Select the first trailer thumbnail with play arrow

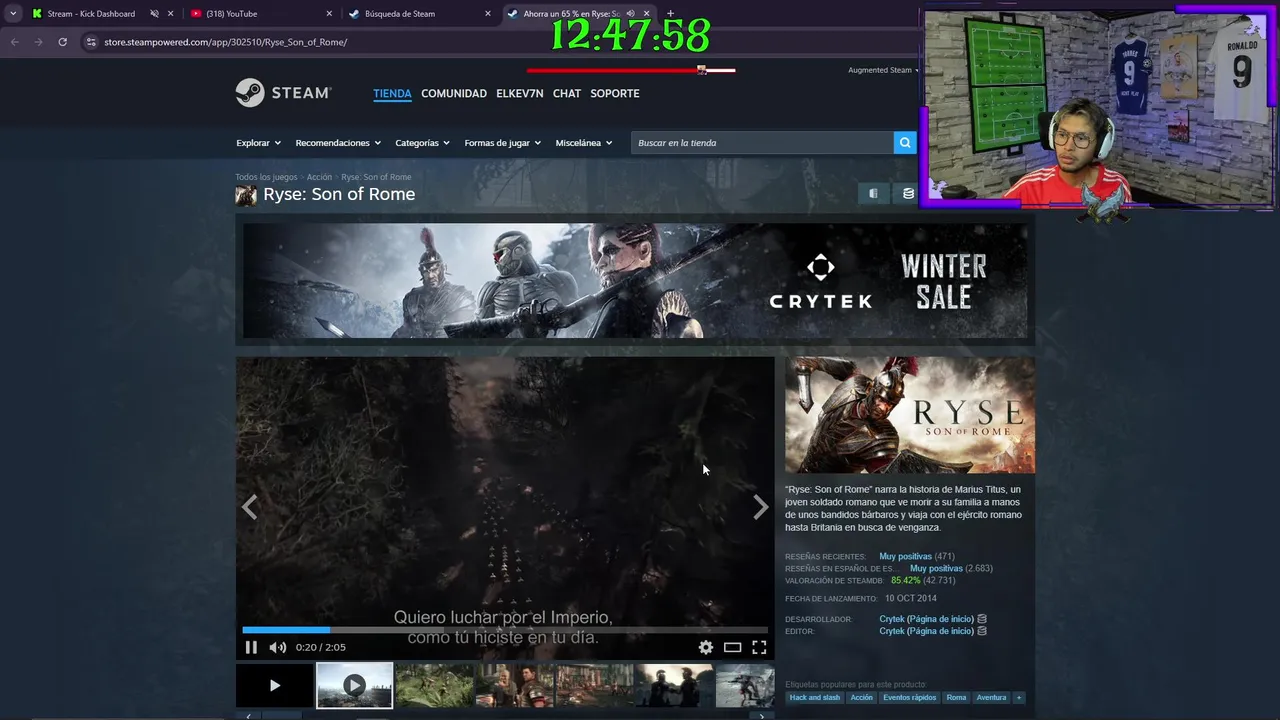tap(274, 685)
